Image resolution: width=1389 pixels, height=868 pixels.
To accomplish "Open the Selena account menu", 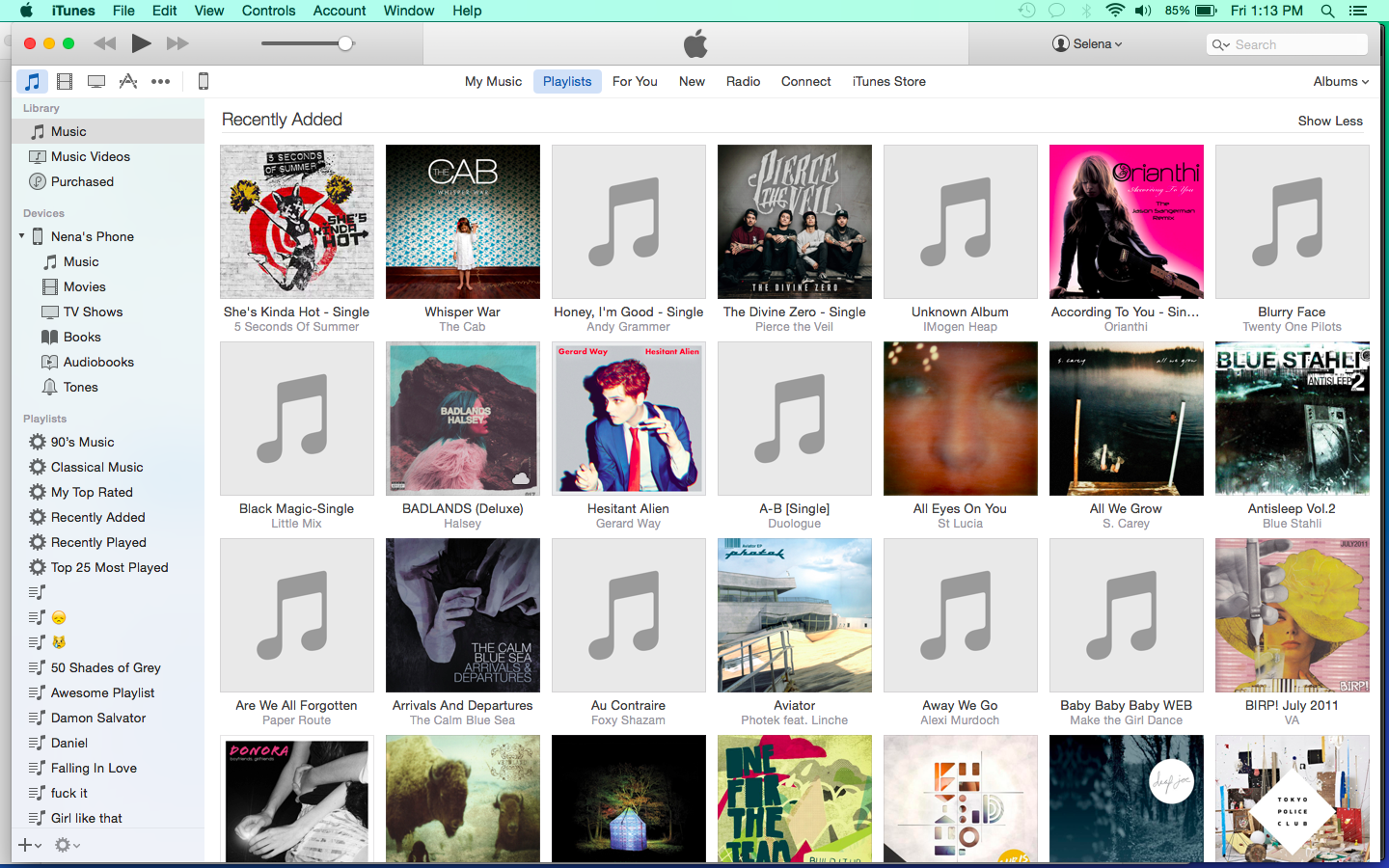I will click(1087, 43).
